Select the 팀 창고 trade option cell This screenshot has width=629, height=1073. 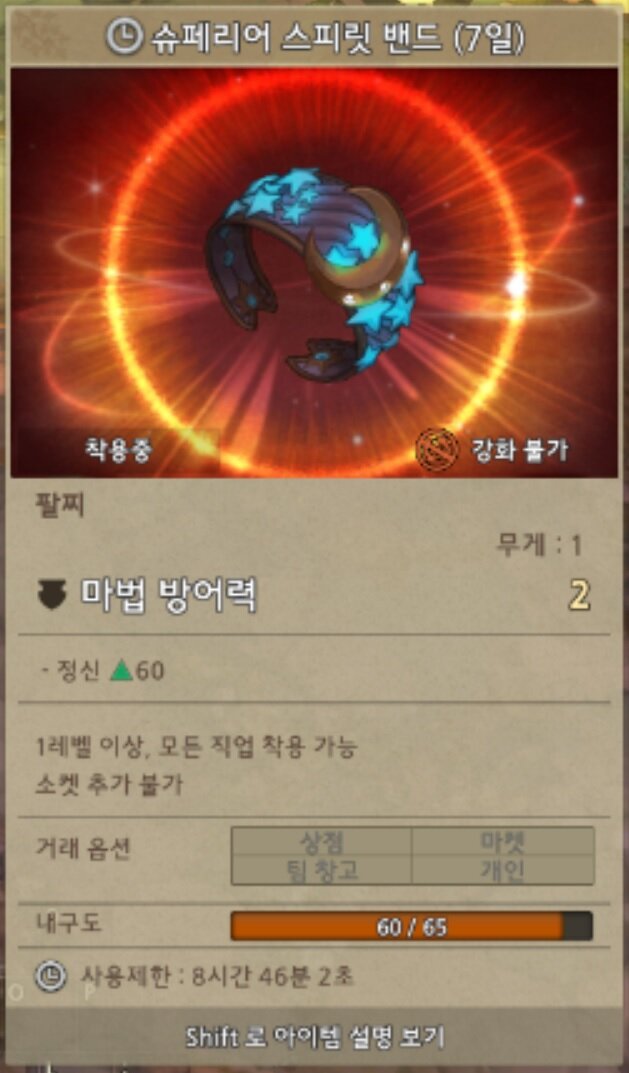pyautogui.click(x=322, y=870)
